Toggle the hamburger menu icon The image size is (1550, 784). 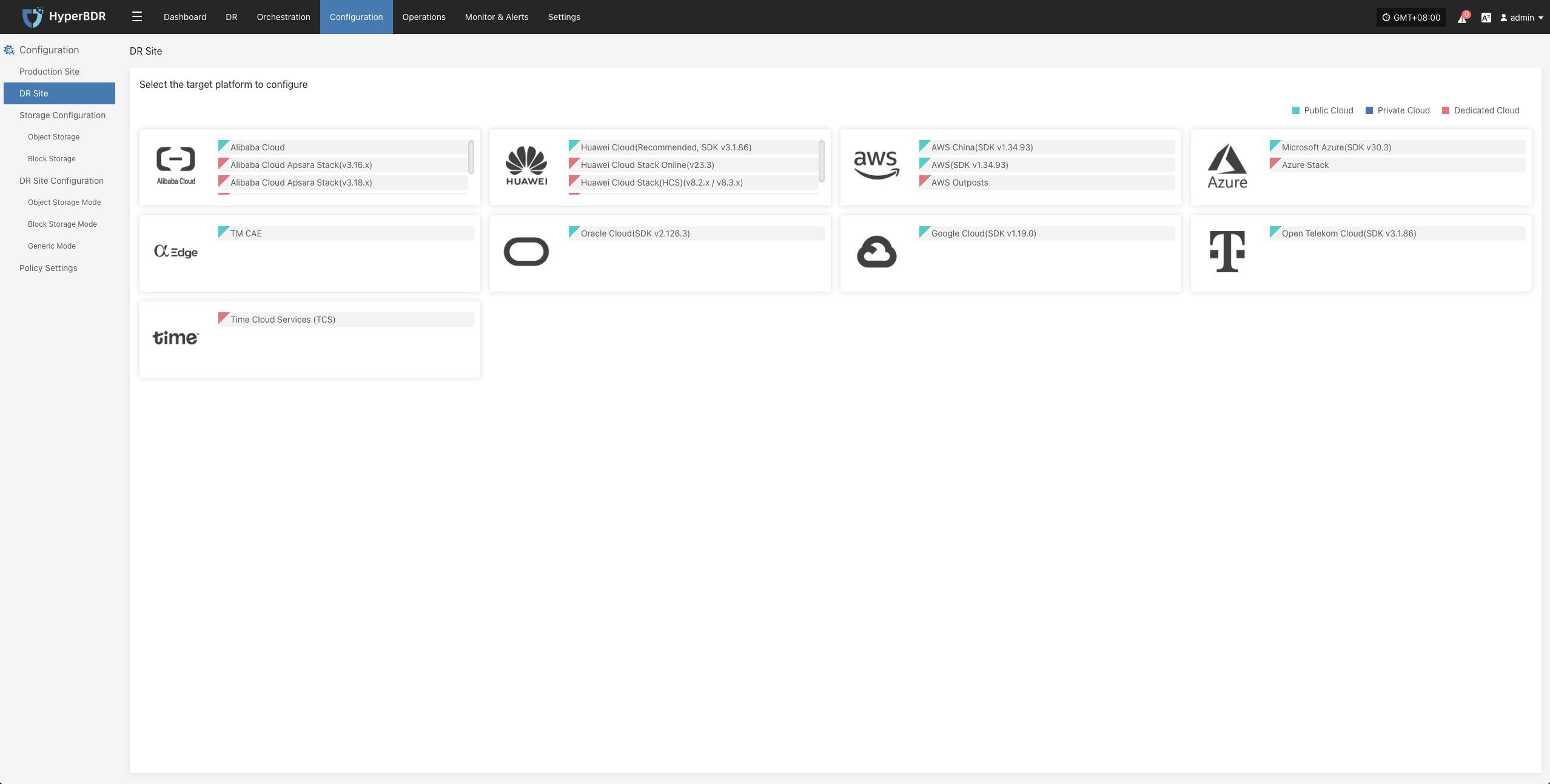click(x=137, y=17)
